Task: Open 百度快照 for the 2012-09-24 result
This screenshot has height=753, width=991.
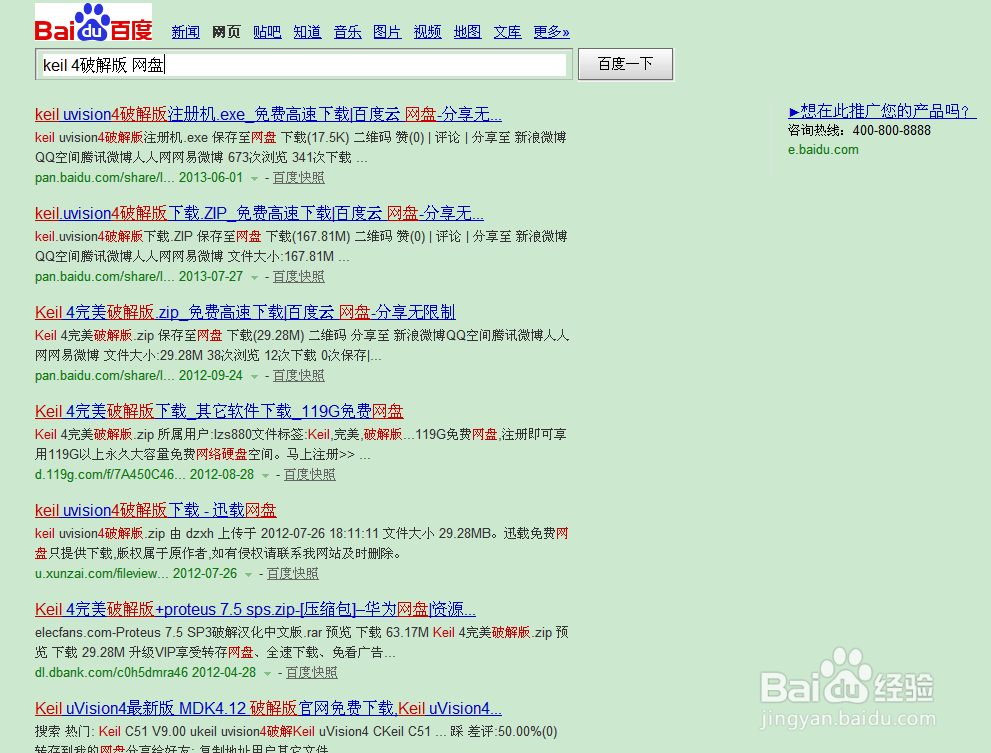Action: pyautogui.click(x=298, y=376)
